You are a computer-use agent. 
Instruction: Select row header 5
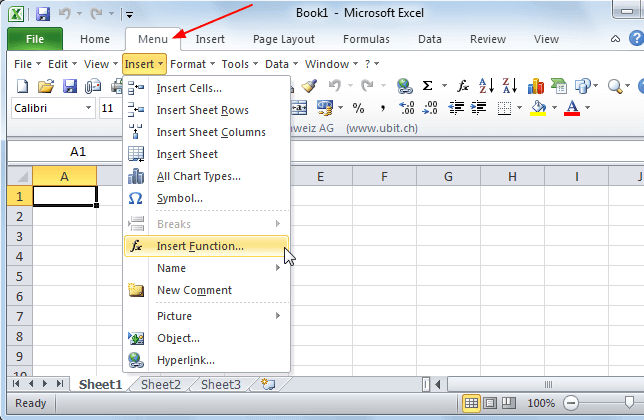click(x=19, y=276)
